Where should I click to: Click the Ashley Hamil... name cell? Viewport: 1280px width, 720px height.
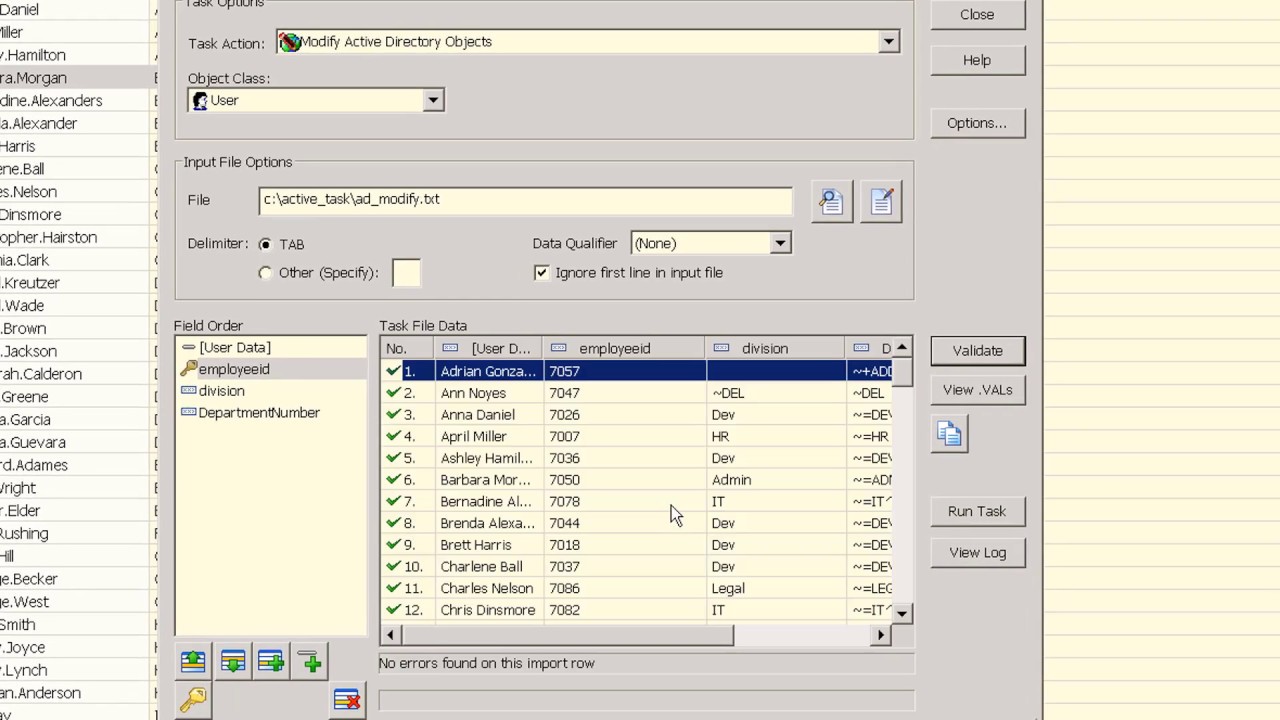pyautogui.click(x=487, y=458)
